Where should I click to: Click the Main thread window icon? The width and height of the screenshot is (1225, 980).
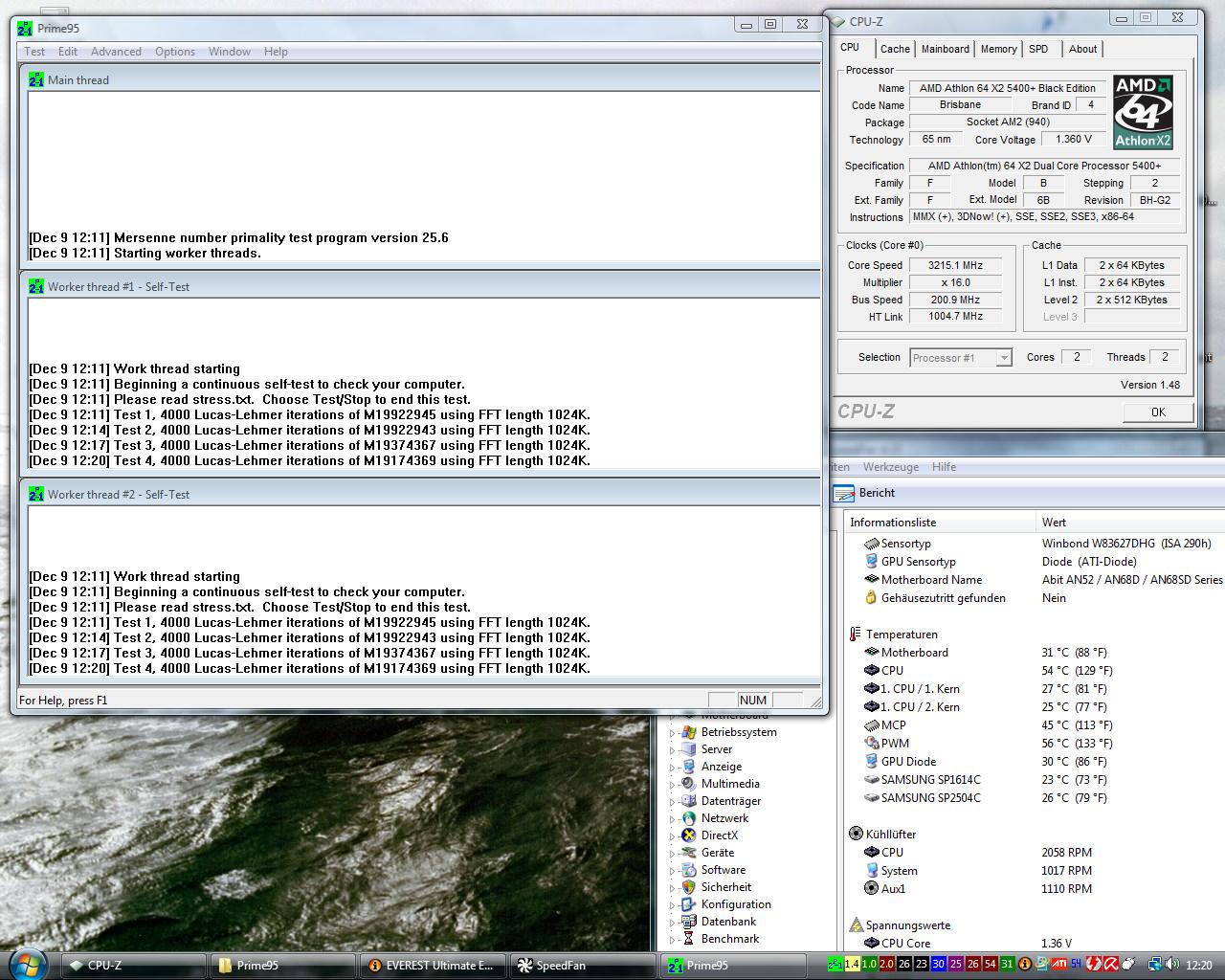coord(36,80)
